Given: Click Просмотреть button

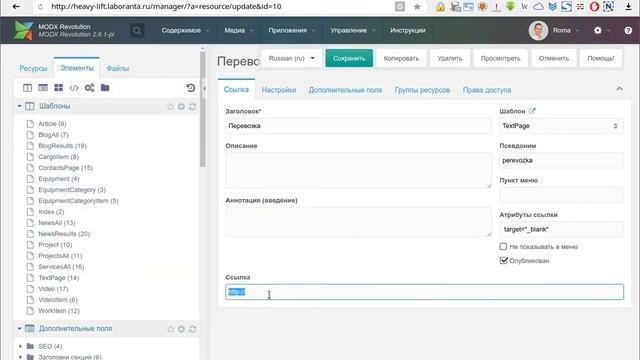Looking at the screenshot, I should point(500,58).
